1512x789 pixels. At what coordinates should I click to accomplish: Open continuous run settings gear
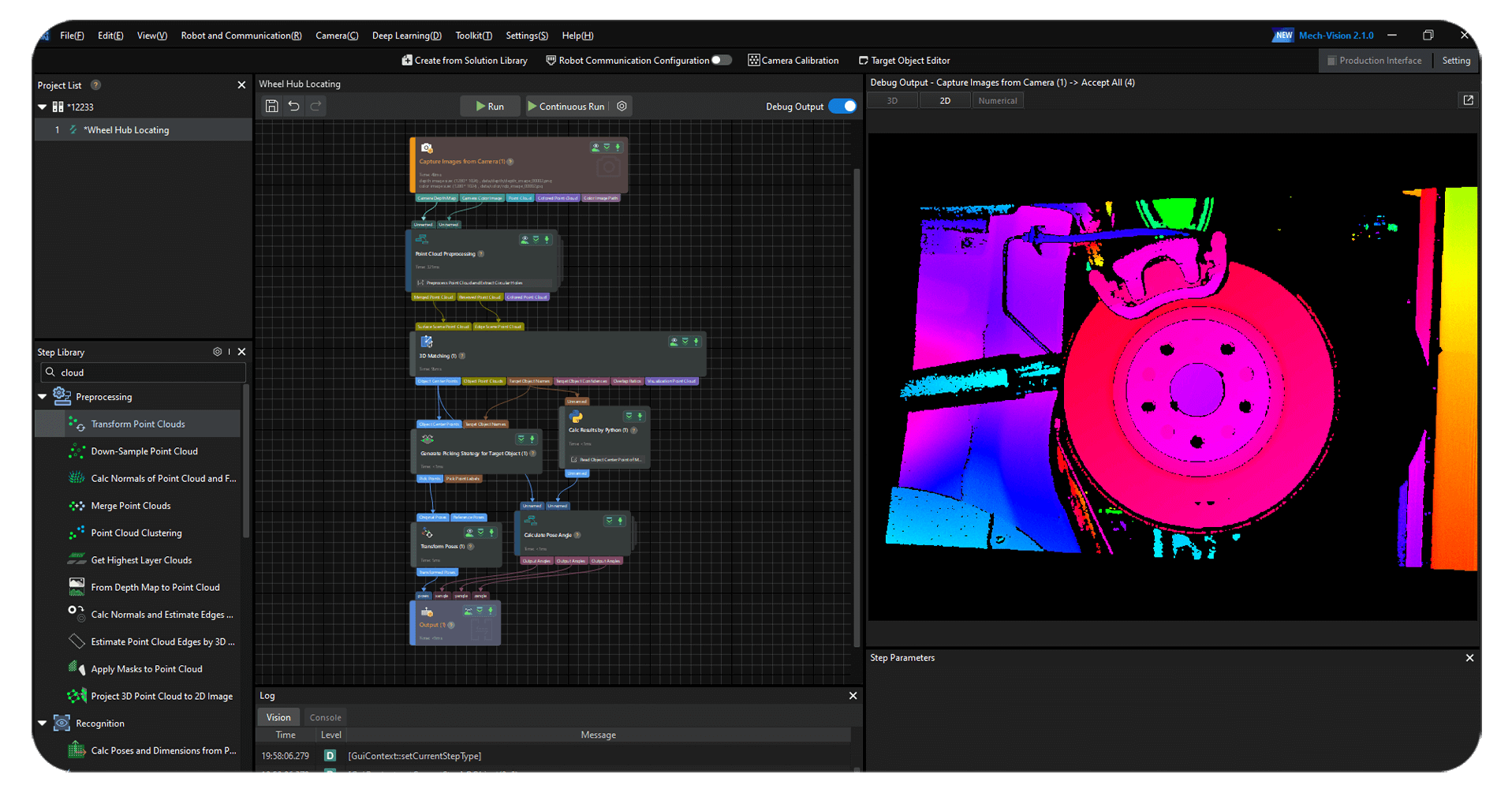tap(622, 106)
